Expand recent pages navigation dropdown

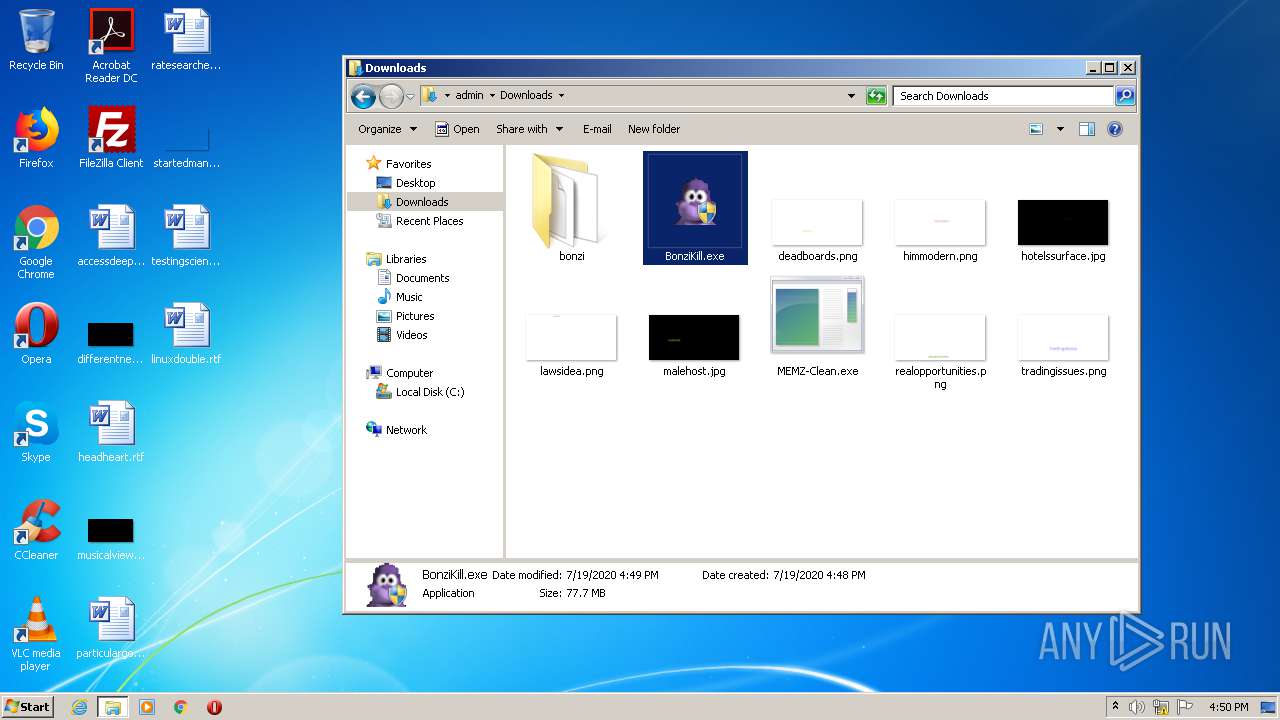(410, 96)
